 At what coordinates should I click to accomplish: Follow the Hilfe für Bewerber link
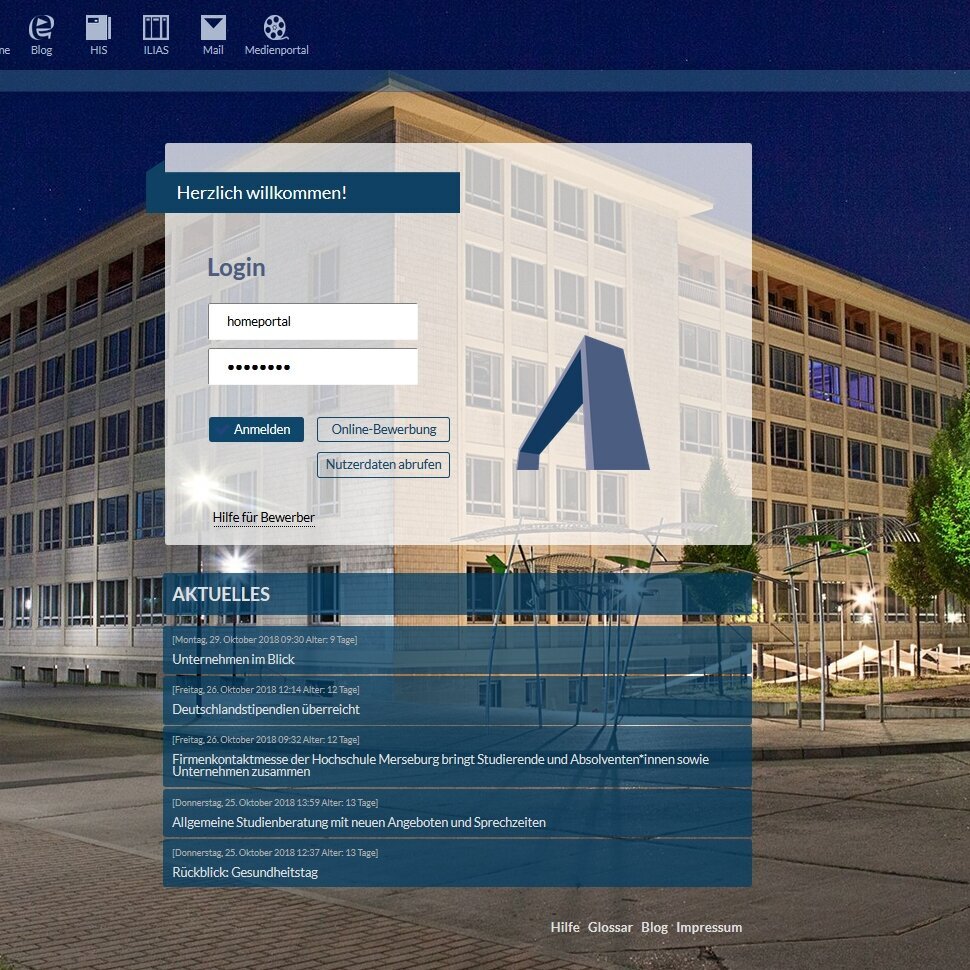263,518
